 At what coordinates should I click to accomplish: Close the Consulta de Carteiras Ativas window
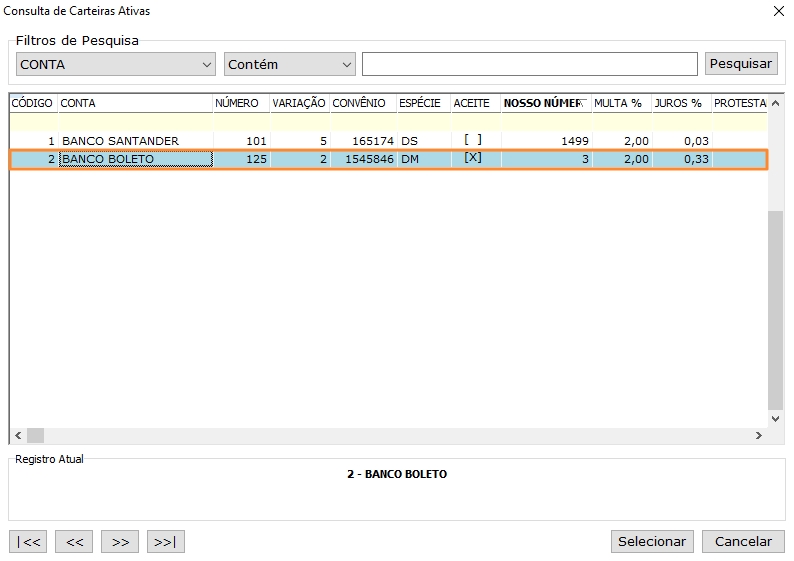(x=779, y=11)
